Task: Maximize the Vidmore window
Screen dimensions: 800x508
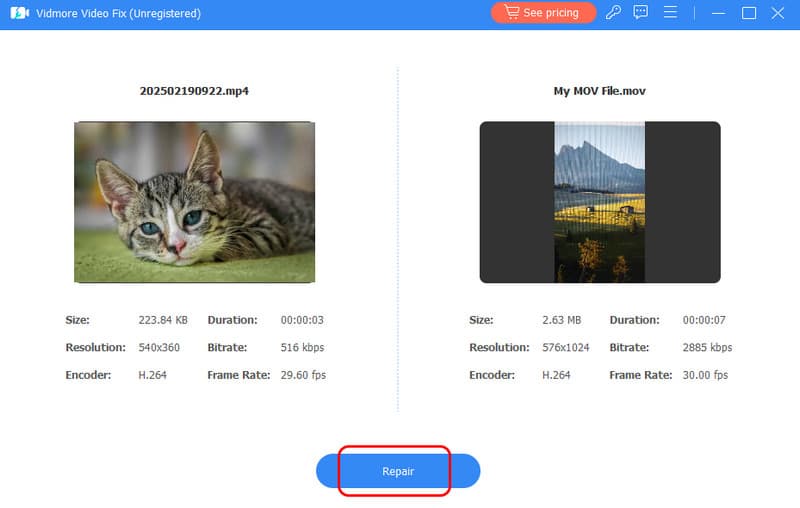Action: (748, 13)
